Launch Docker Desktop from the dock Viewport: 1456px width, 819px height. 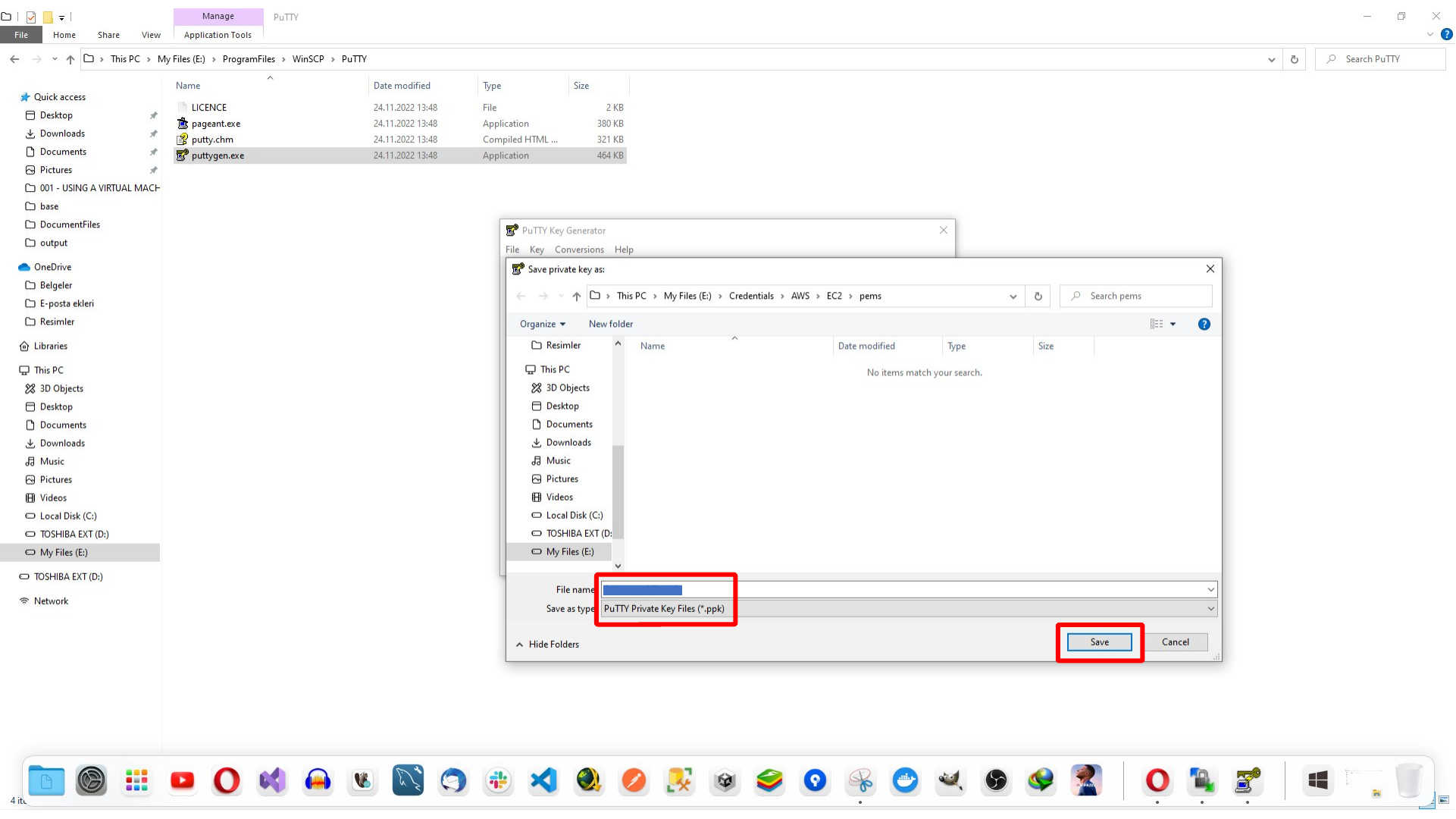pos(905,780)
